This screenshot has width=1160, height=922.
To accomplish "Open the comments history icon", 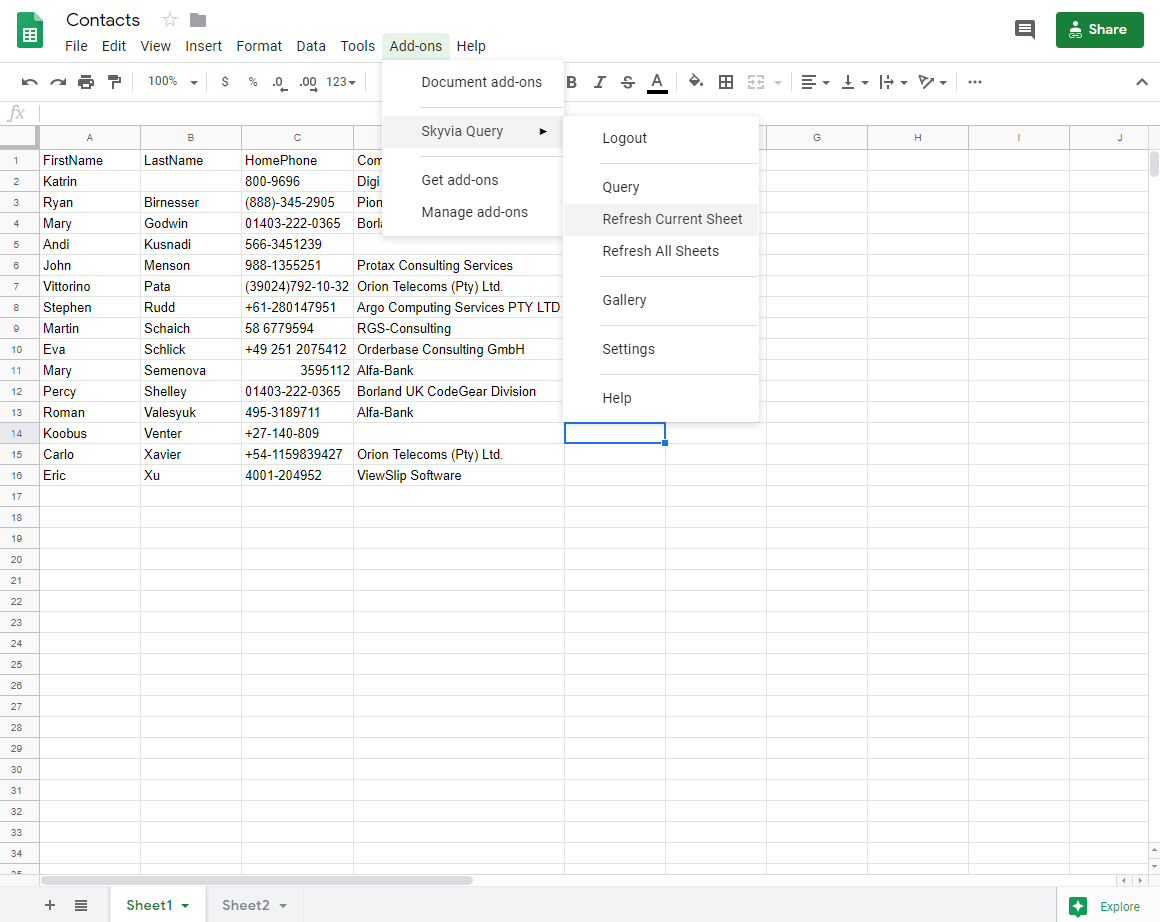I will point(1025,30).
